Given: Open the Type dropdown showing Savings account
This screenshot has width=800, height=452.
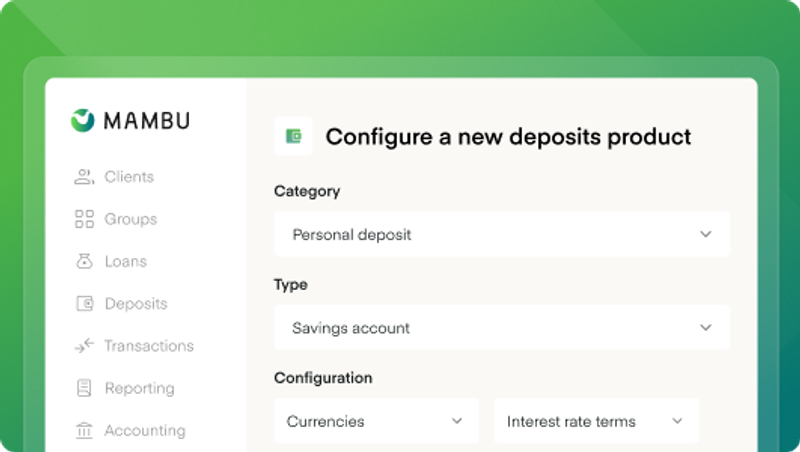Looking at the screenshot, I should coord(502,328).
